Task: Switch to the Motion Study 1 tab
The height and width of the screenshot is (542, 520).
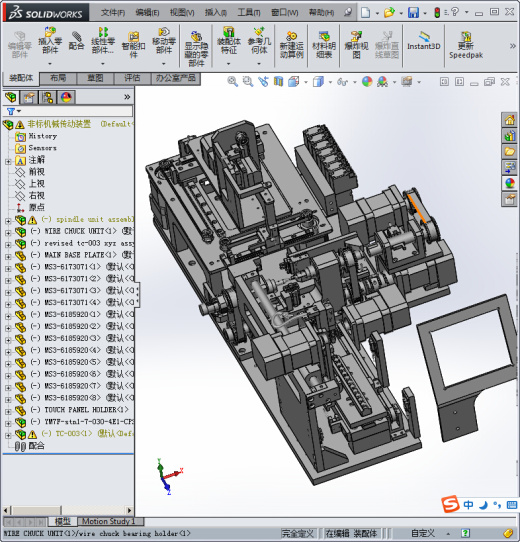Action: [x=108, y=521]
